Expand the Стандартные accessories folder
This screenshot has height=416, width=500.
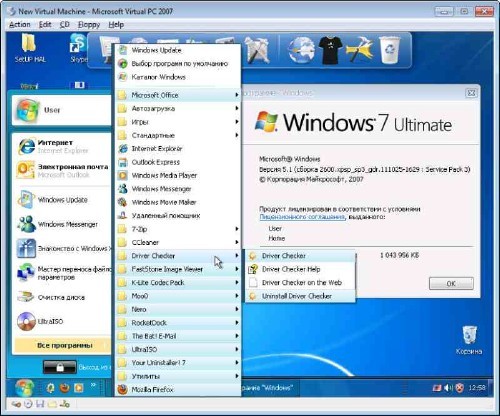pos(178,135)
